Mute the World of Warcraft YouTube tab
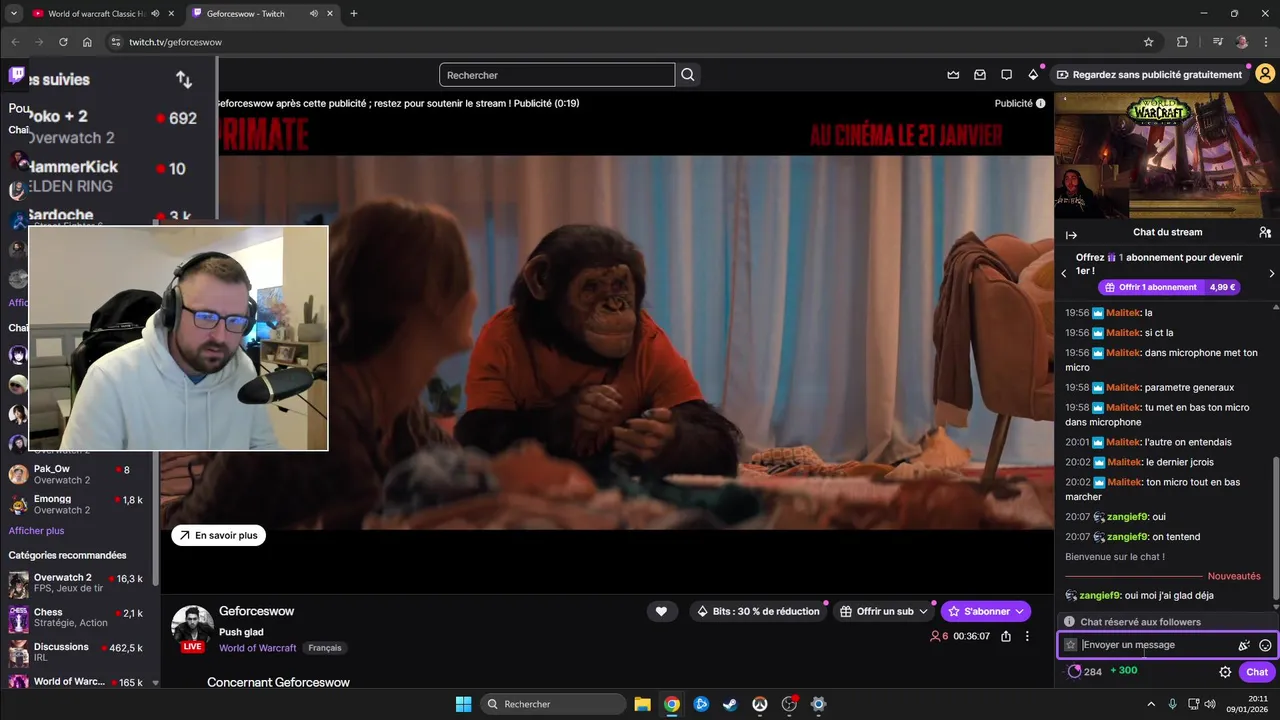The image size is (1280, 720). [155, 14]
